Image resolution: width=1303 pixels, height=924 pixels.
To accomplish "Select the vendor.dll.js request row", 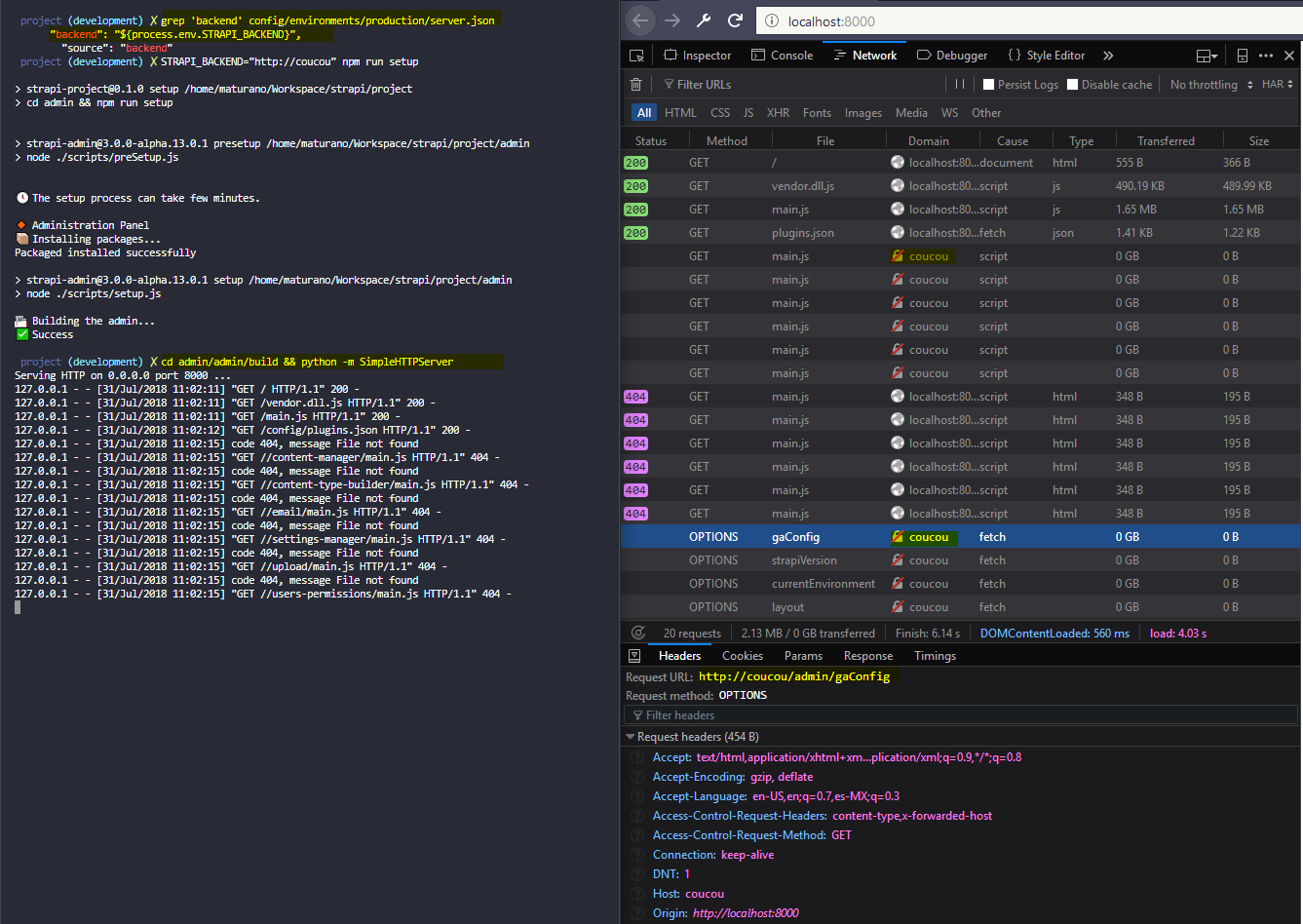I will tap(961, 186).
